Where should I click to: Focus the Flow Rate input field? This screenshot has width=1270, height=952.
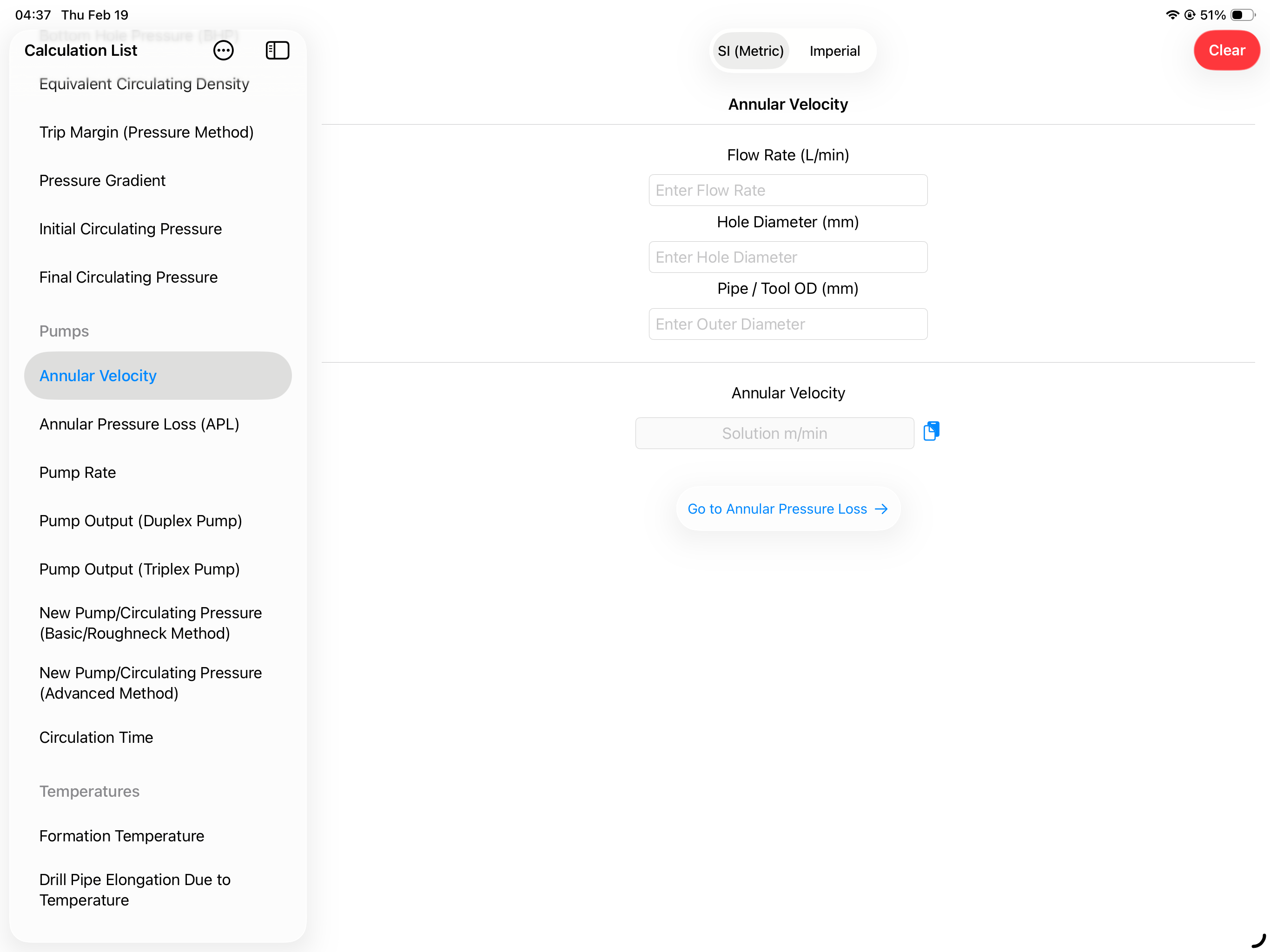tap(788, 190)
